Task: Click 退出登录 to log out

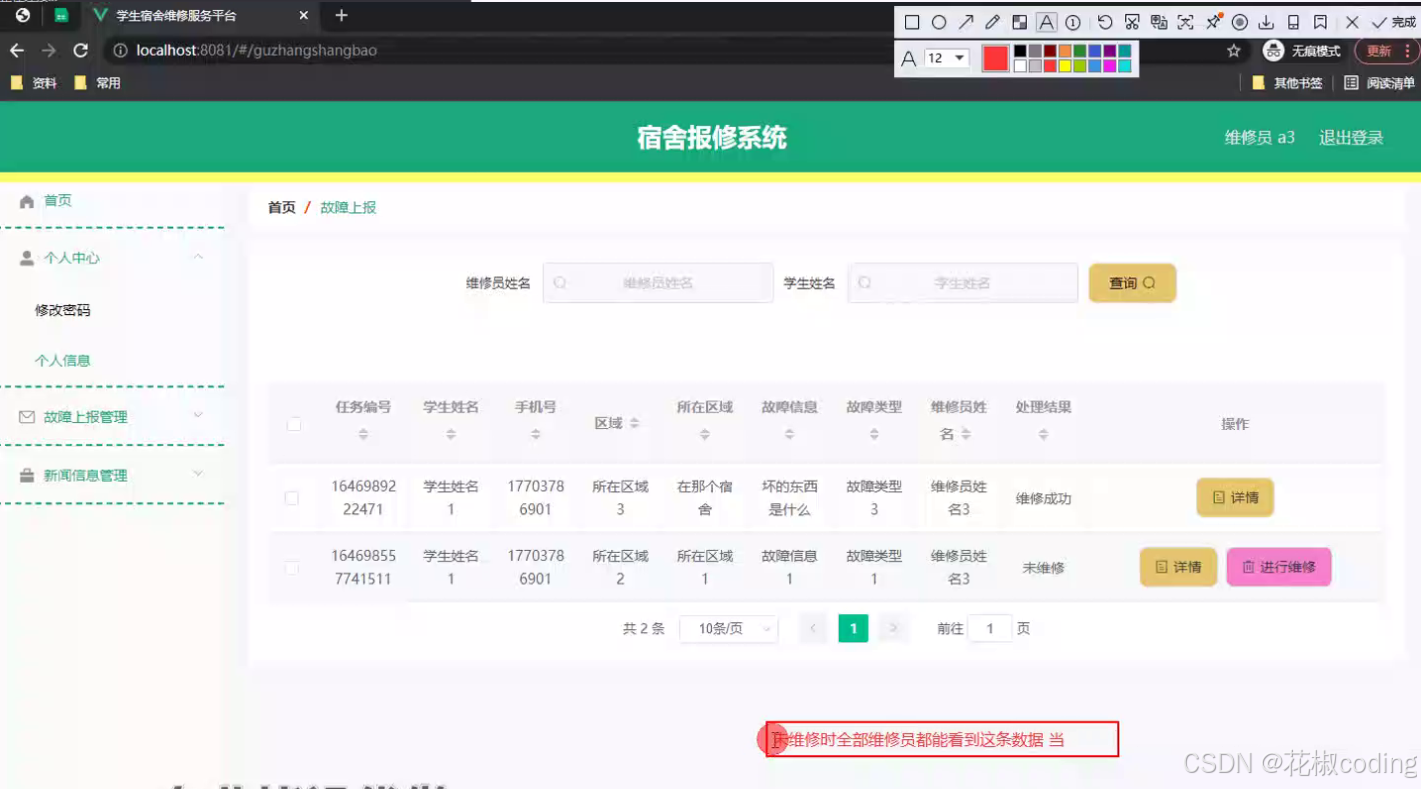Action: point(1351,138)
